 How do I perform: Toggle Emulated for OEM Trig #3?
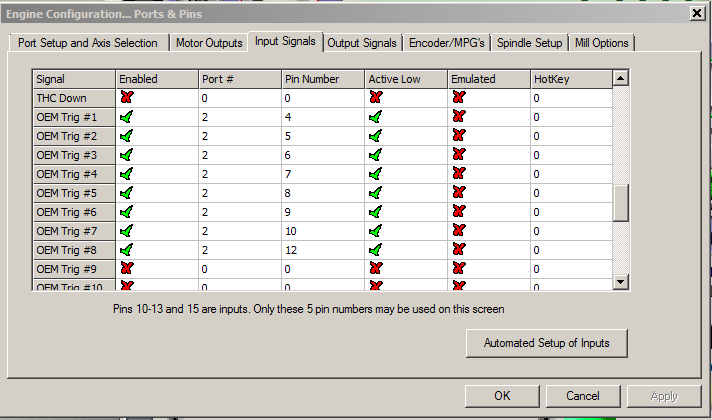(459, 154)
